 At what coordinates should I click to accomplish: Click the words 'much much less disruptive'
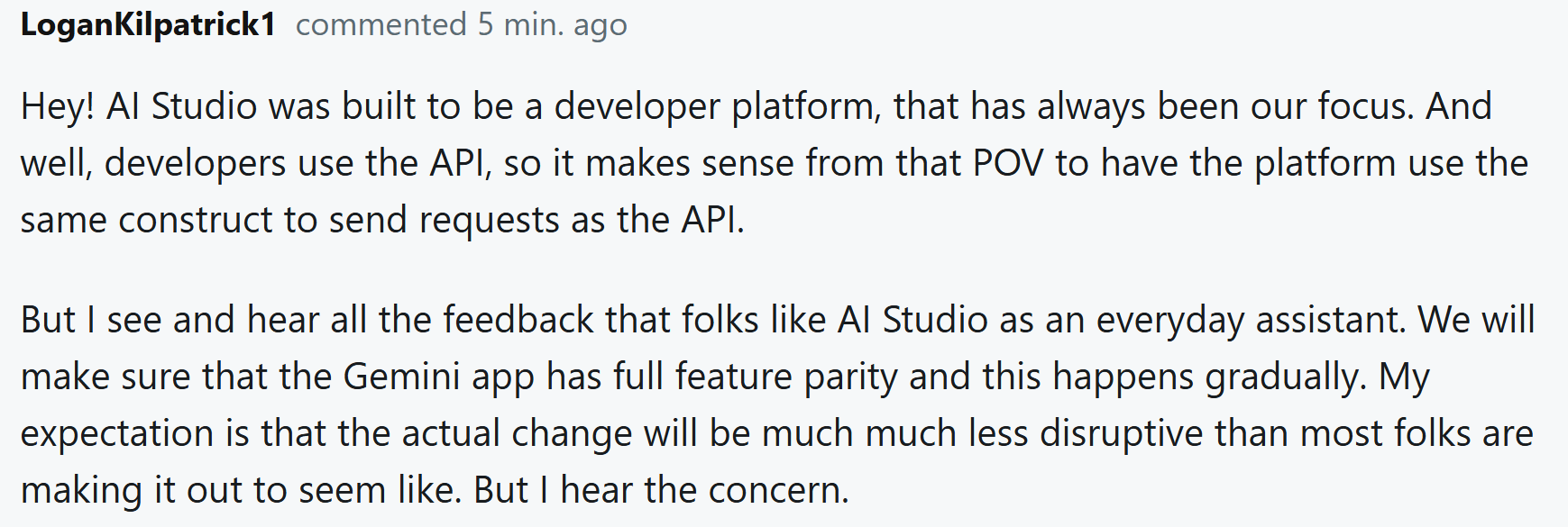tap(982, 434)
